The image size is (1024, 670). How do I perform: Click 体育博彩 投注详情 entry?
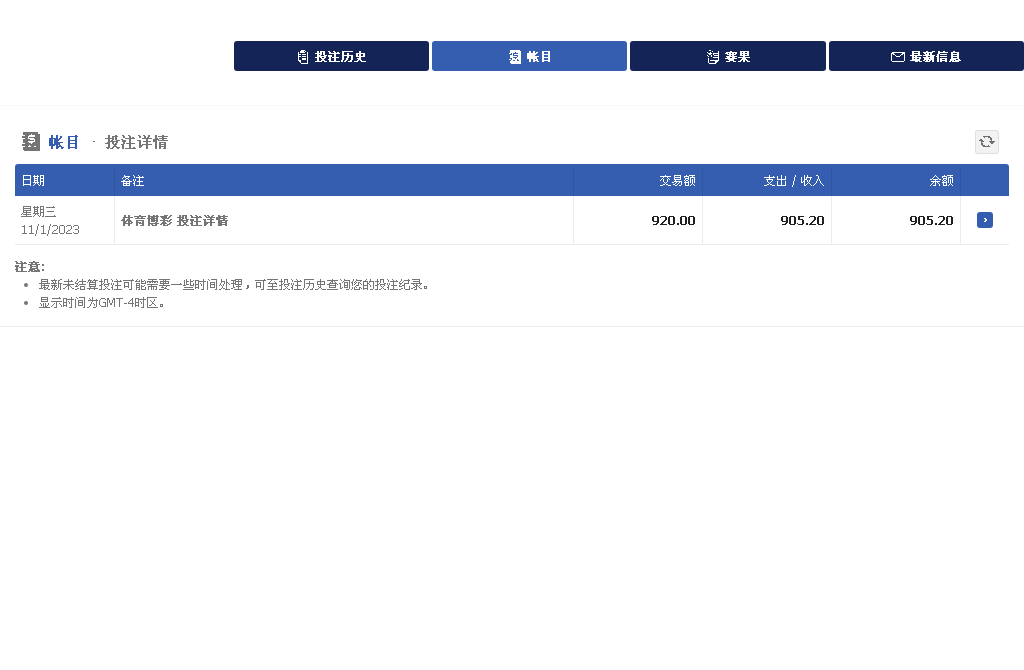point(174,221)
